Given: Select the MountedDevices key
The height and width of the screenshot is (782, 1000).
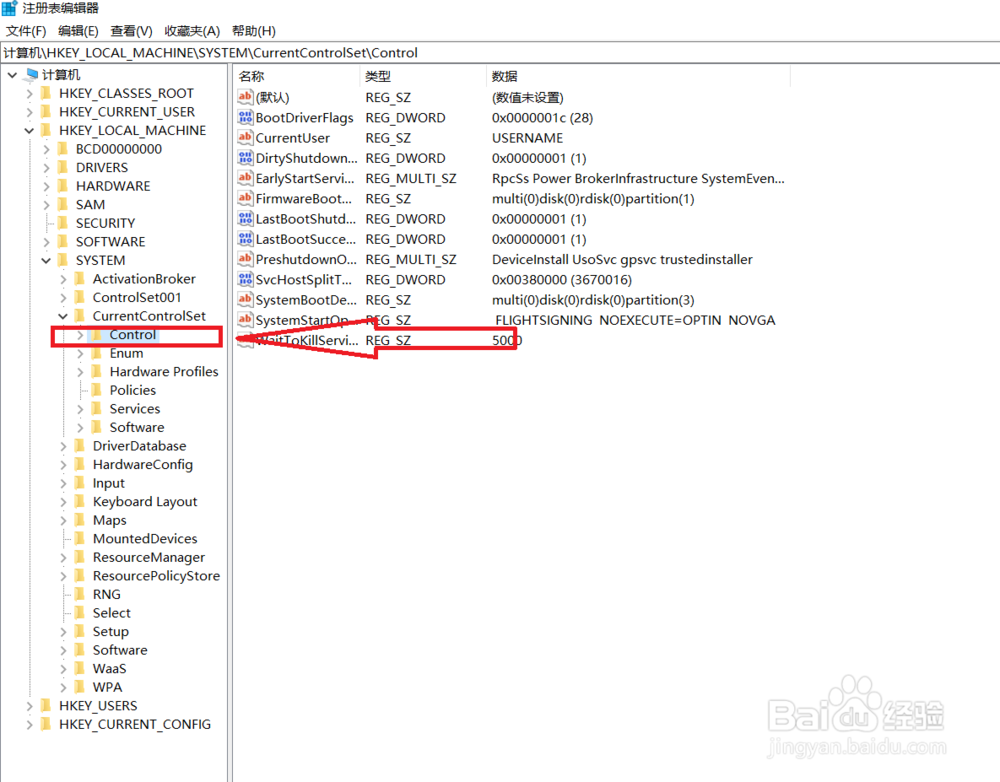Looking at the screenshot, I should tap(145, 539).
